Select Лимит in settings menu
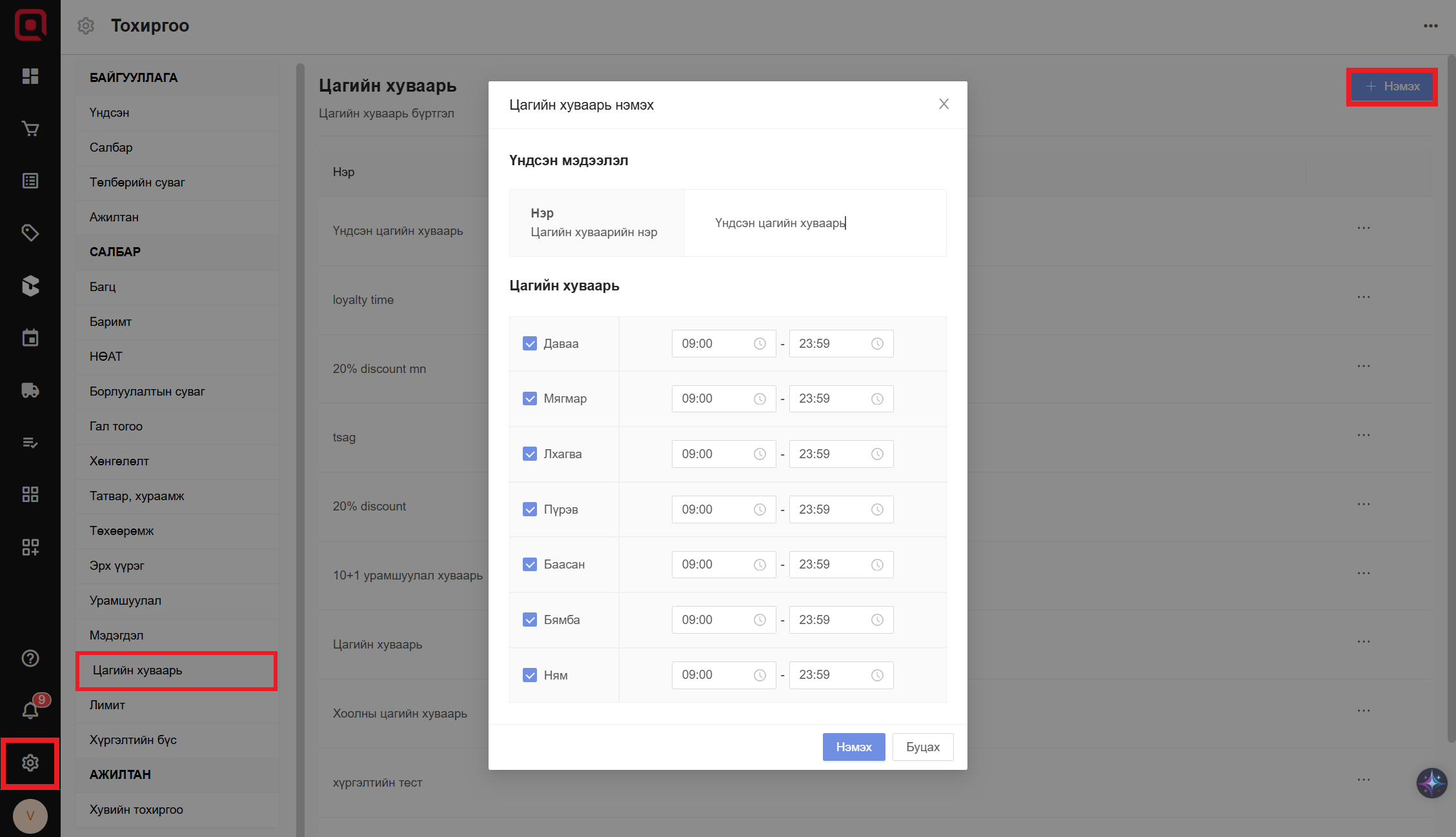Image resolution: width=1456 pixels, height=837 pixels. click(107, 705)
